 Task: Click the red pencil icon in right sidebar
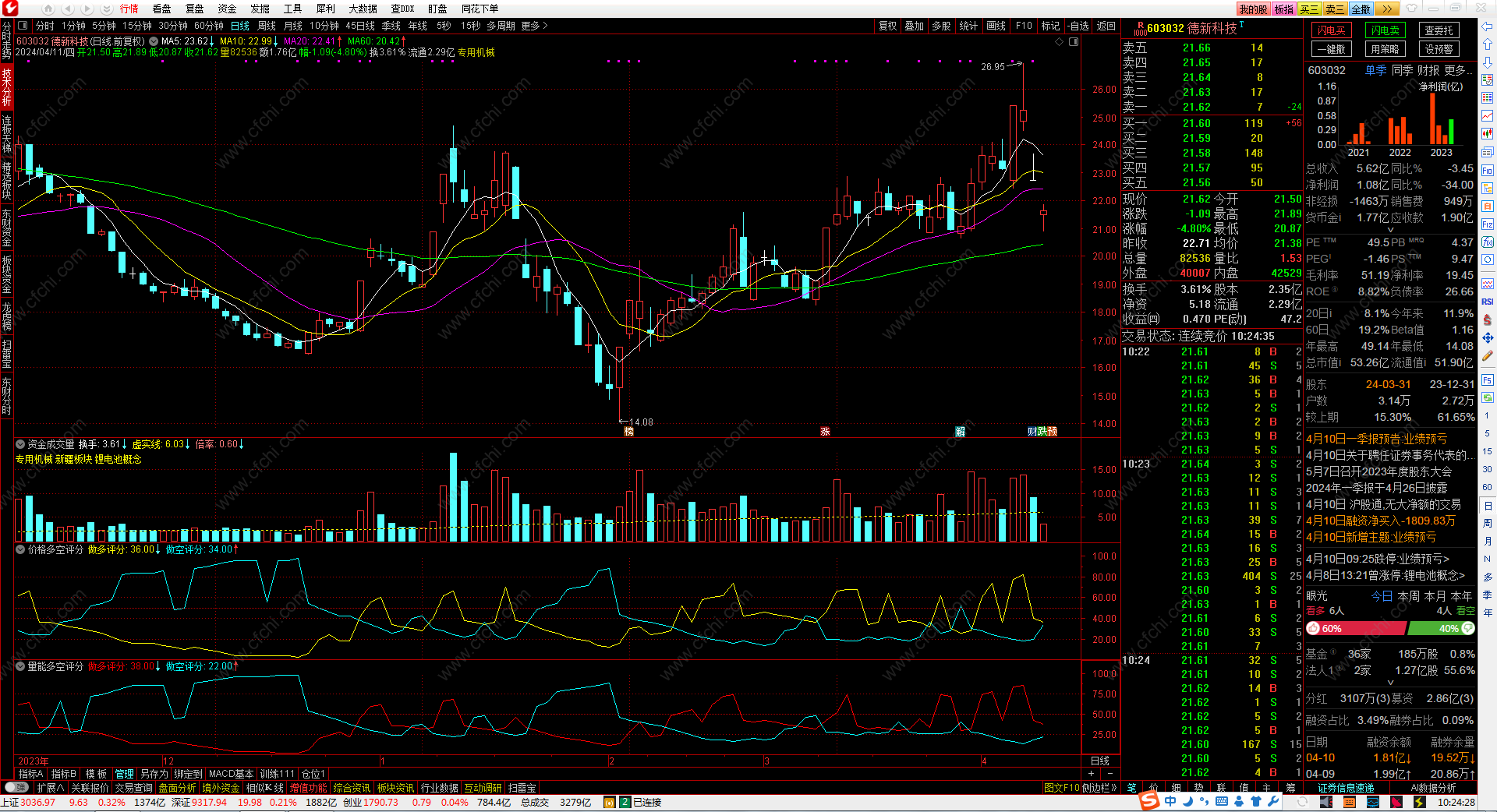[x=1487, y=356]
